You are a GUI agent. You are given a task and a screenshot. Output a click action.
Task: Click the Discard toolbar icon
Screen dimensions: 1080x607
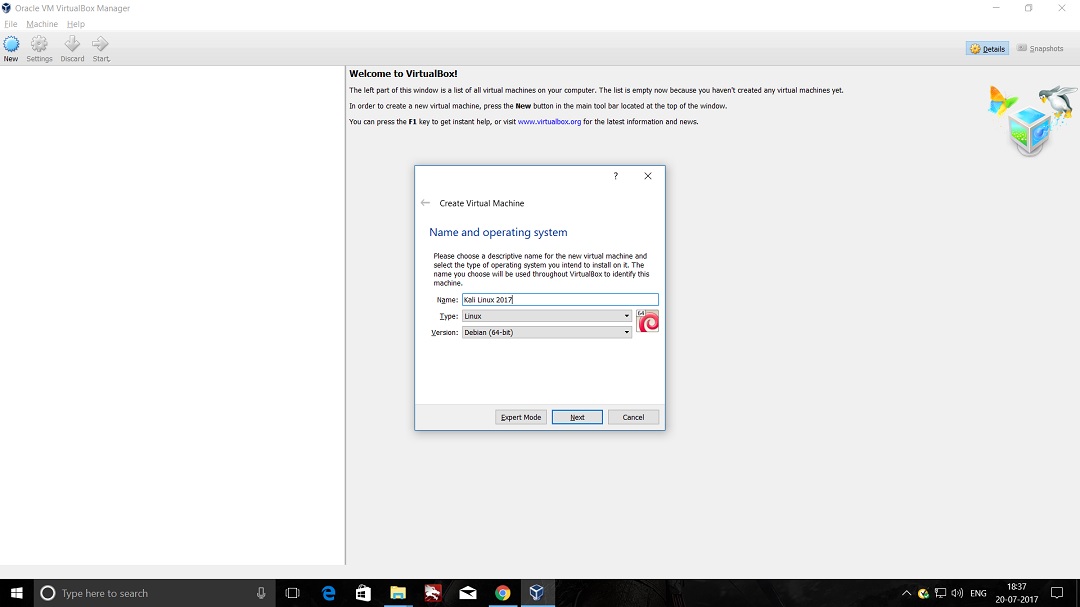coord(72,48)
